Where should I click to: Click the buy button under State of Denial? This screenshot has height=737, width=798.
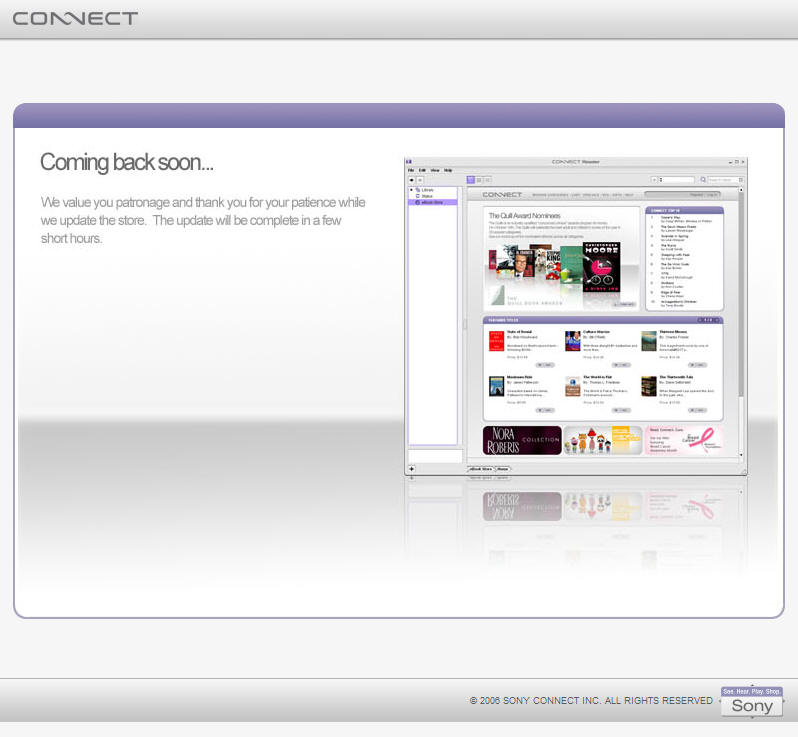[545, 365]
